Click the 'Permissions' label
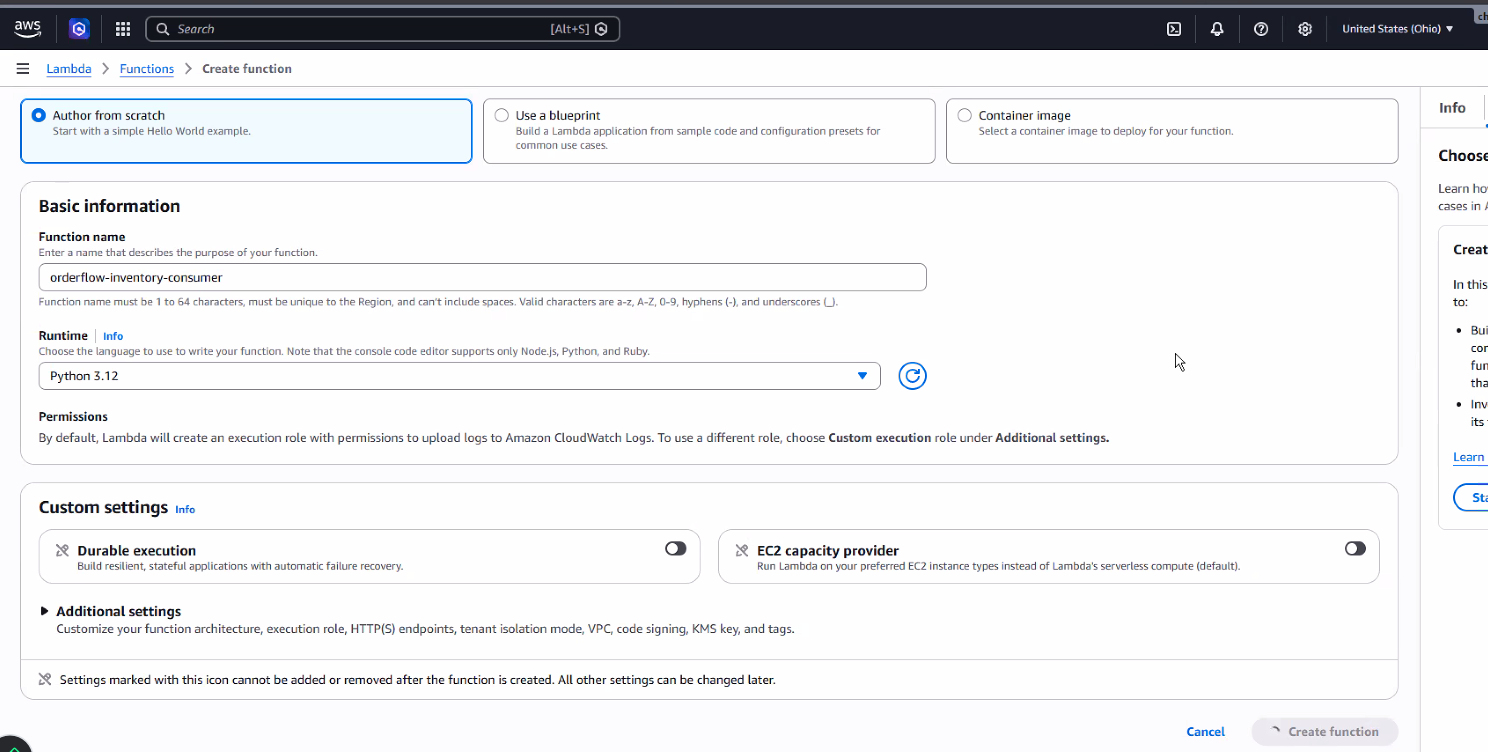The width and height of the screenshot is (1488, 752). click(73, 417)
